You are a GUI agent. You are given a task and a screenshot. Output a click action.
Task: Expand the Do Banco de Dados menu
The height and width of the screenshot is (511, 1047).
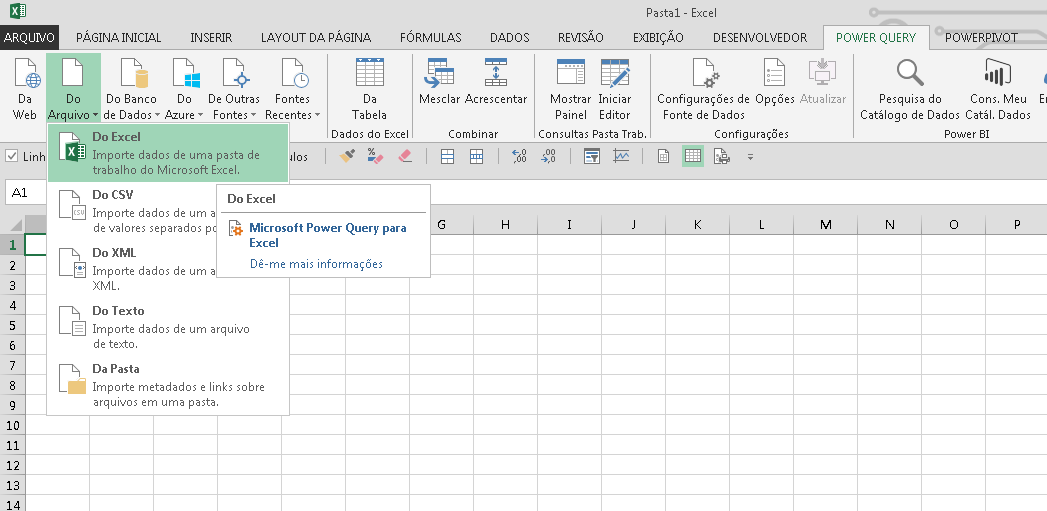(132, 89)
